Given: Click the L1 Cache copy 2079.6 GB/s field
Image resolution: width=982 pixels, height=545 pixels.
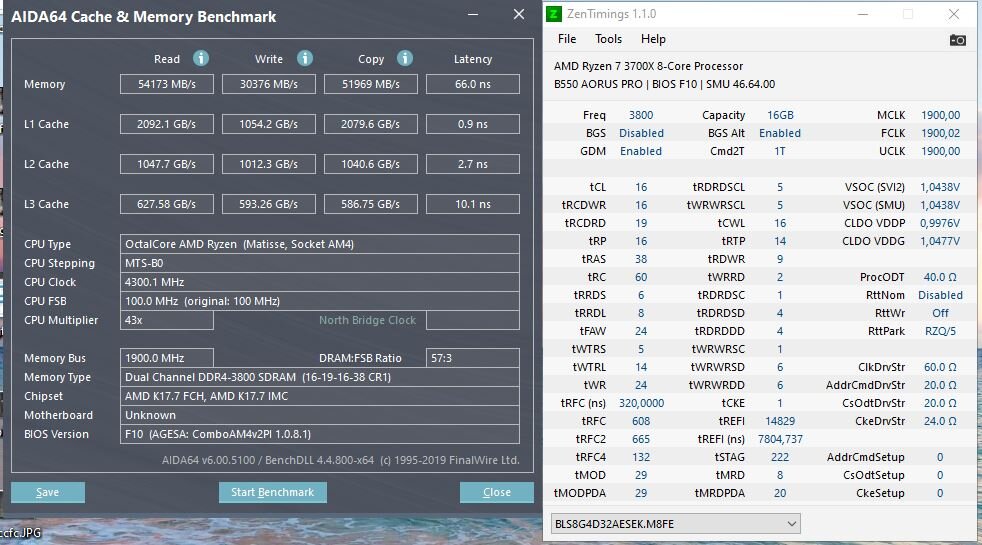Looking at the screenshot, I should point(371,124).
